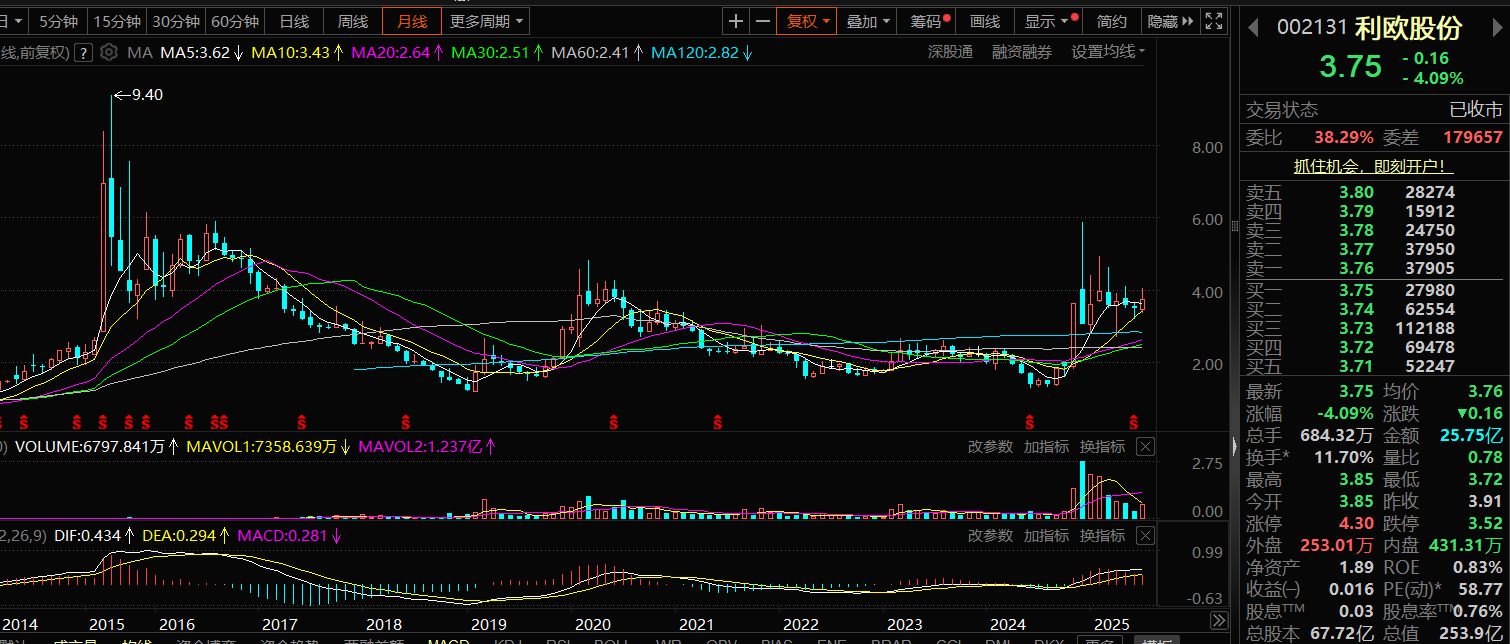Click the 2024 S event marker
The width and height of the screenshot is (1510, 644).
[x=1030, y=420]
